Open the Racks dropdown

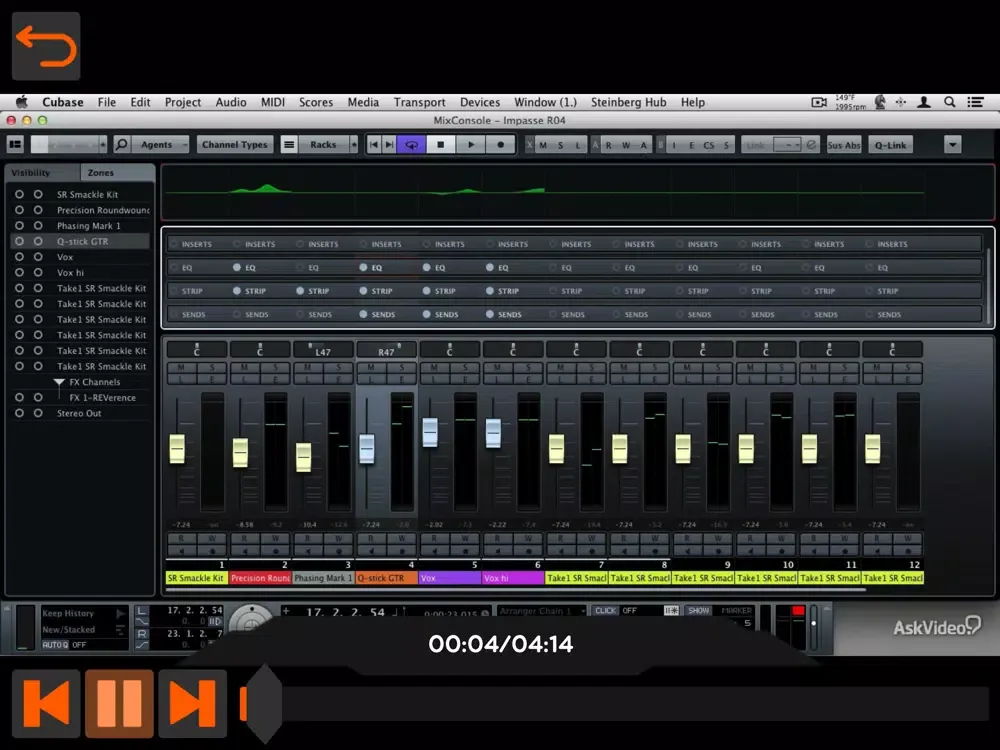pyautogui.click(x=328, y=145)
